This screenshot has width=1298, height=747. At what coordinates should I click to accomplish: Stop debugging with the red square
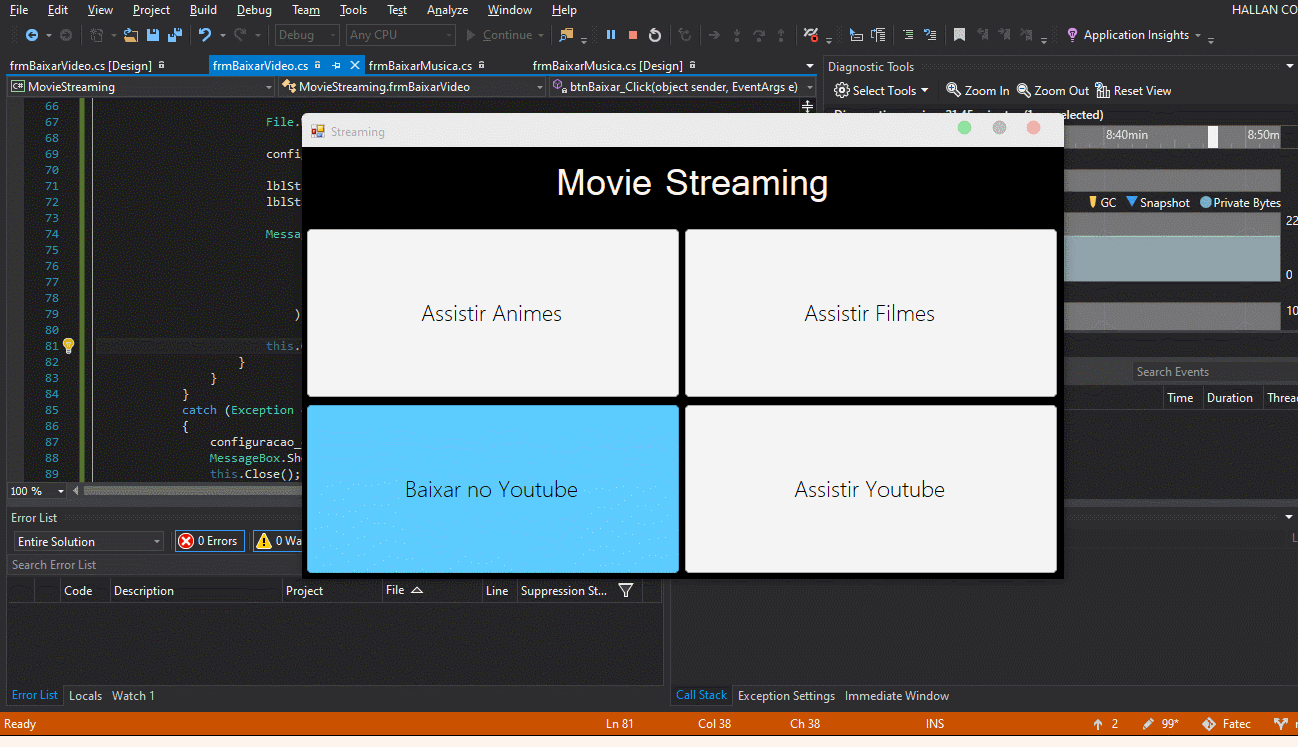point(632,35)
